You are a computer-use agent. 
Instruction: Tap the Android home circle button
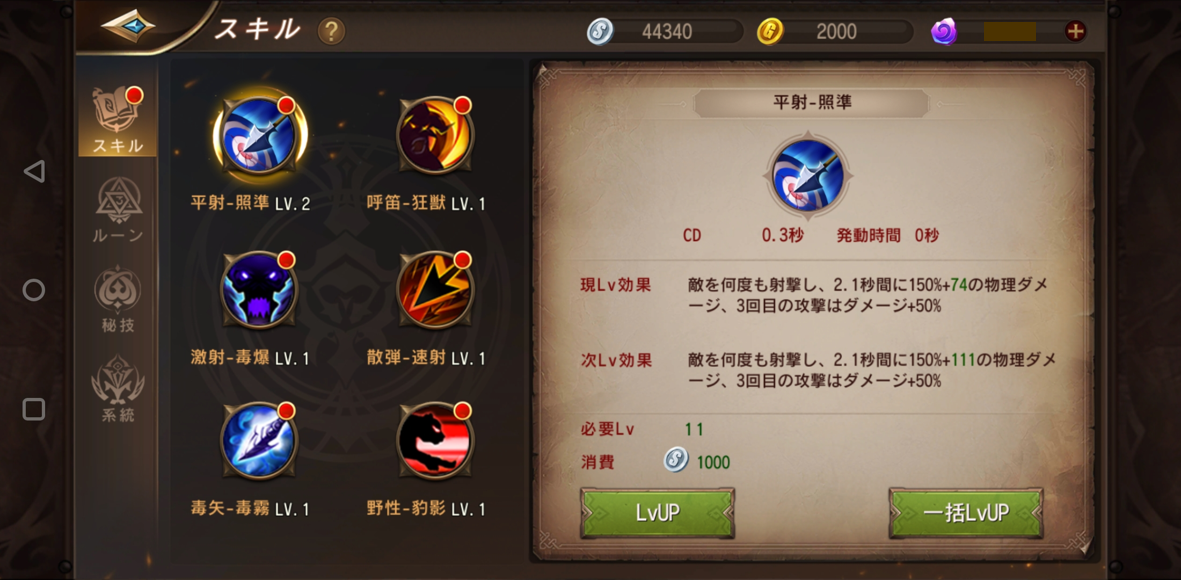click(x=34, y=290)
